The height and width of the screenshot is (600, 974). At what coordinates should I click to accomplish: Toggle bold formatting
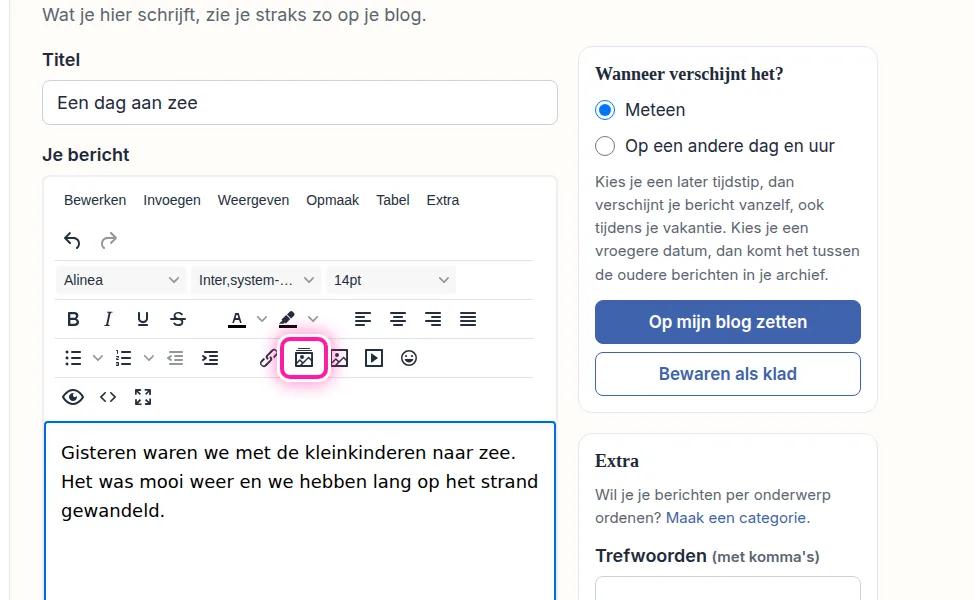(73, 319)
